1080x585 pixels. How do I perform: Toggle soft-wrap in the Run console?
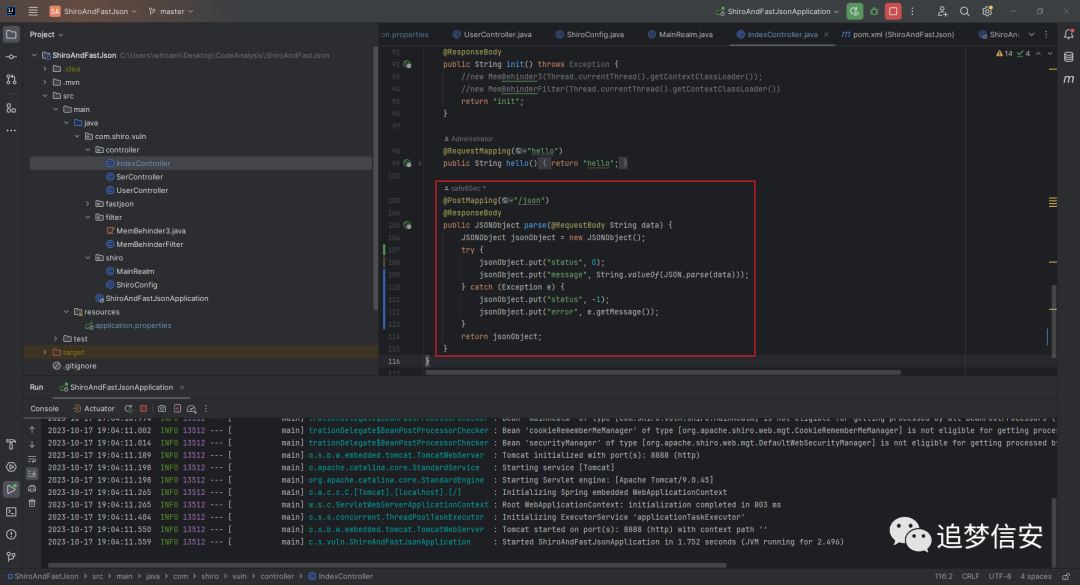tap(32, 460)
